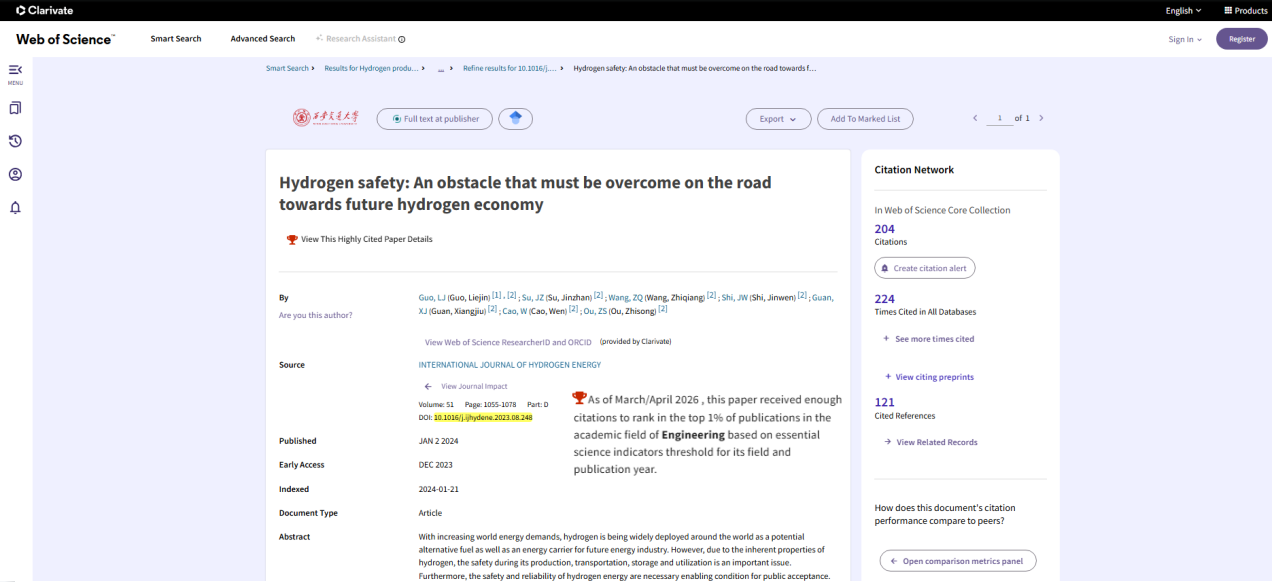This screenshot has width=1272, height=582.
Task: Open International Journal of Hydrogen Energy link
Action: 510,365
